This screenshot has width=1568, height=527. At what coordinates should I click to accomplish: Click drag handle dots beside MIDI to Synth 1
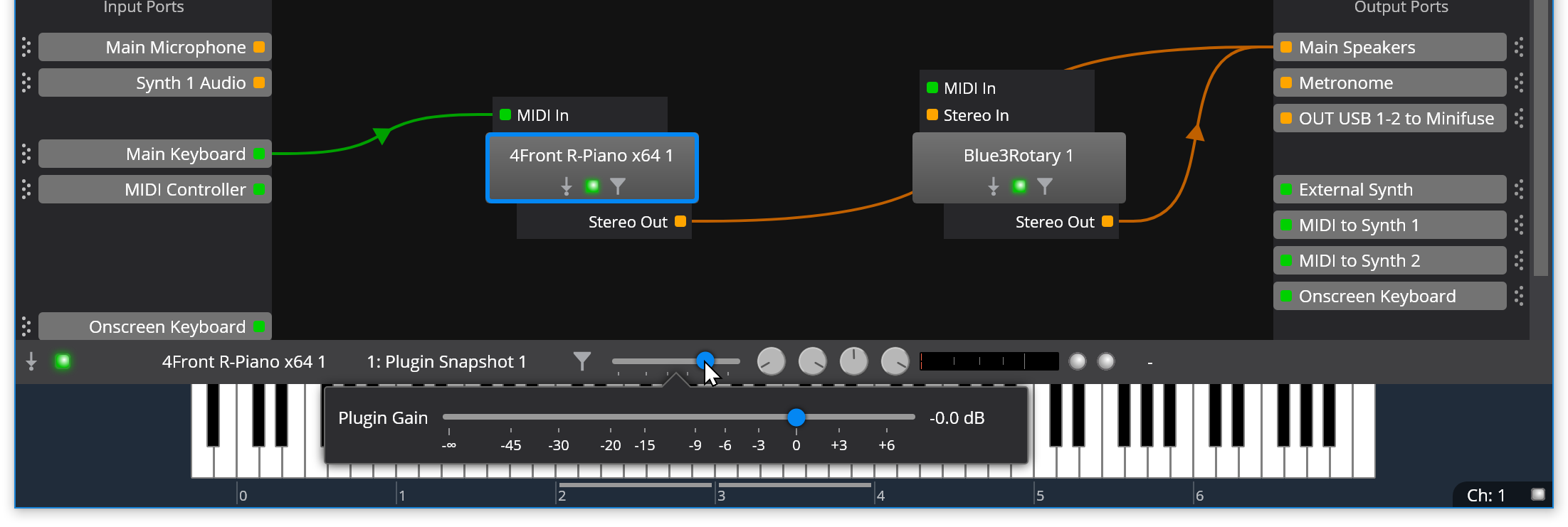[x=1519, y=225]
